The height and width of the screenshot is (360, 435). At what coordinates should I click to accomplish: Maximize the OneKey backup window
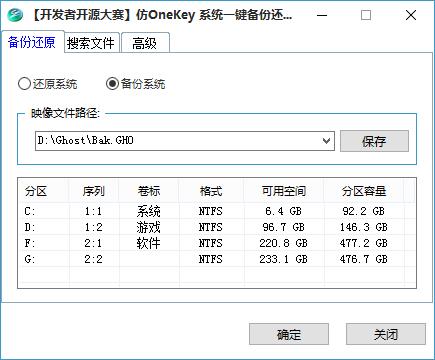pos(366,15)
